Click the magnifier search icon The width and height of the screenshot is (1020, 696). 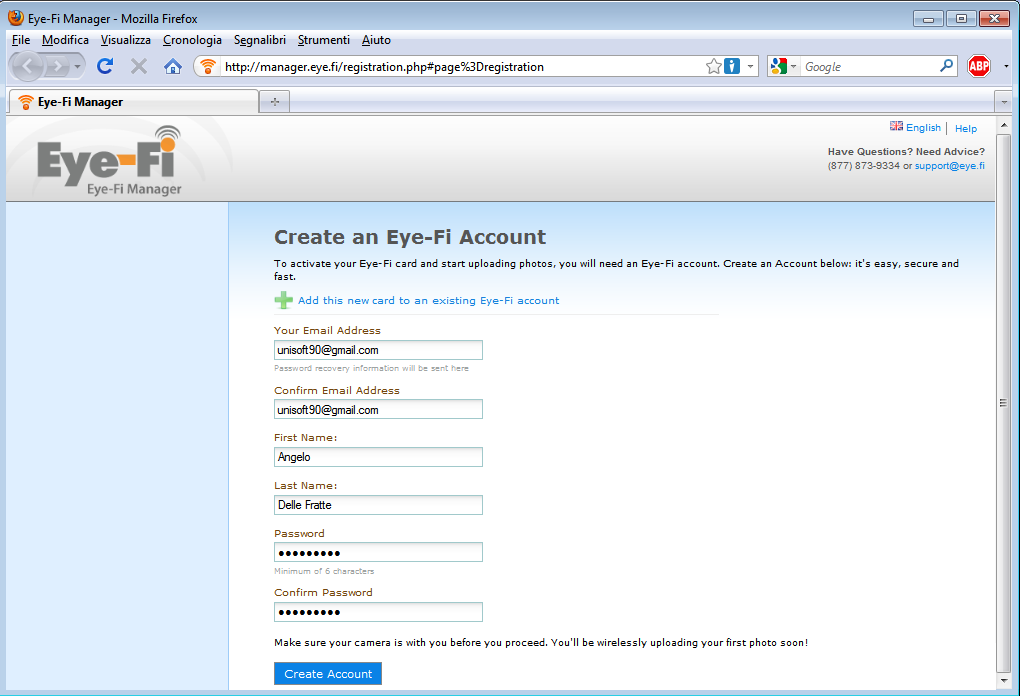click(946, 66)
